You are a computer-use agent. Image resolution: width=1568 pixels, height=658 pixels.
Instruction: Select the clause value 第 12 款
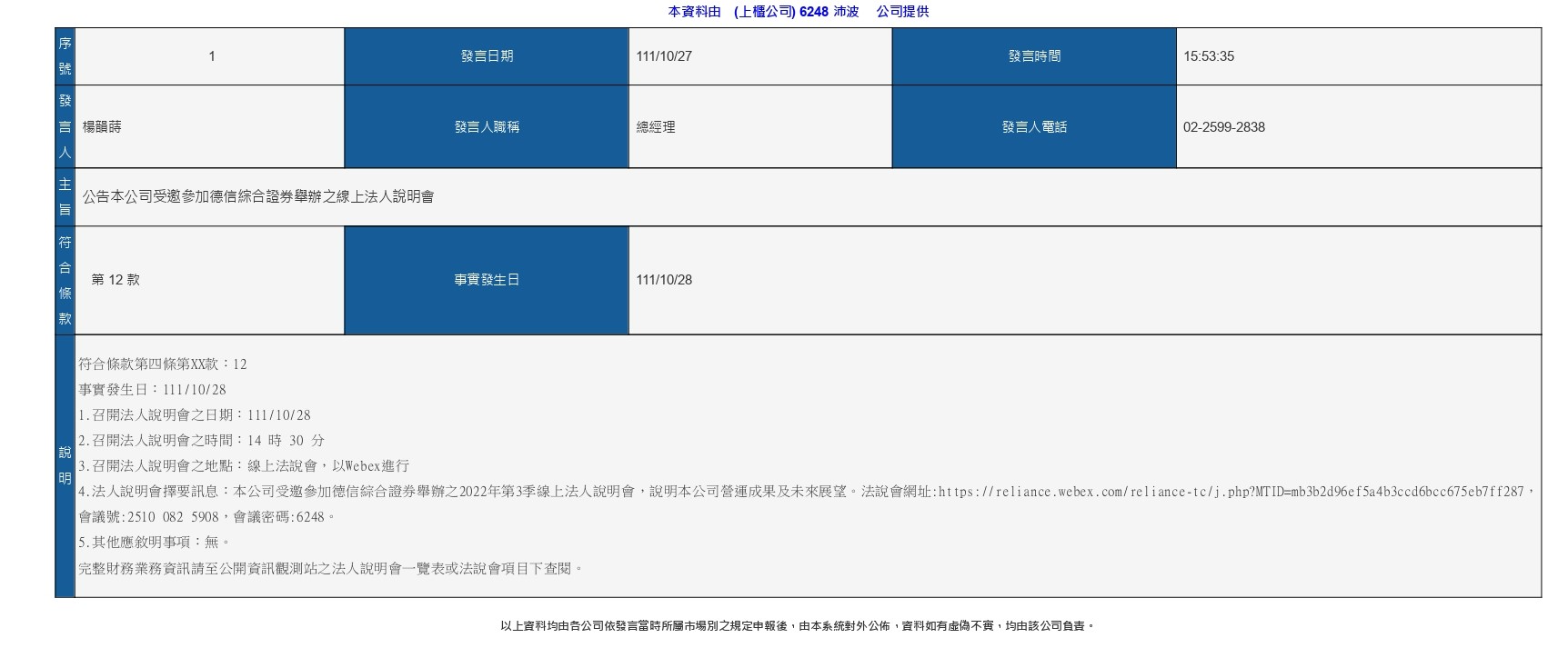tap(116, 280)
